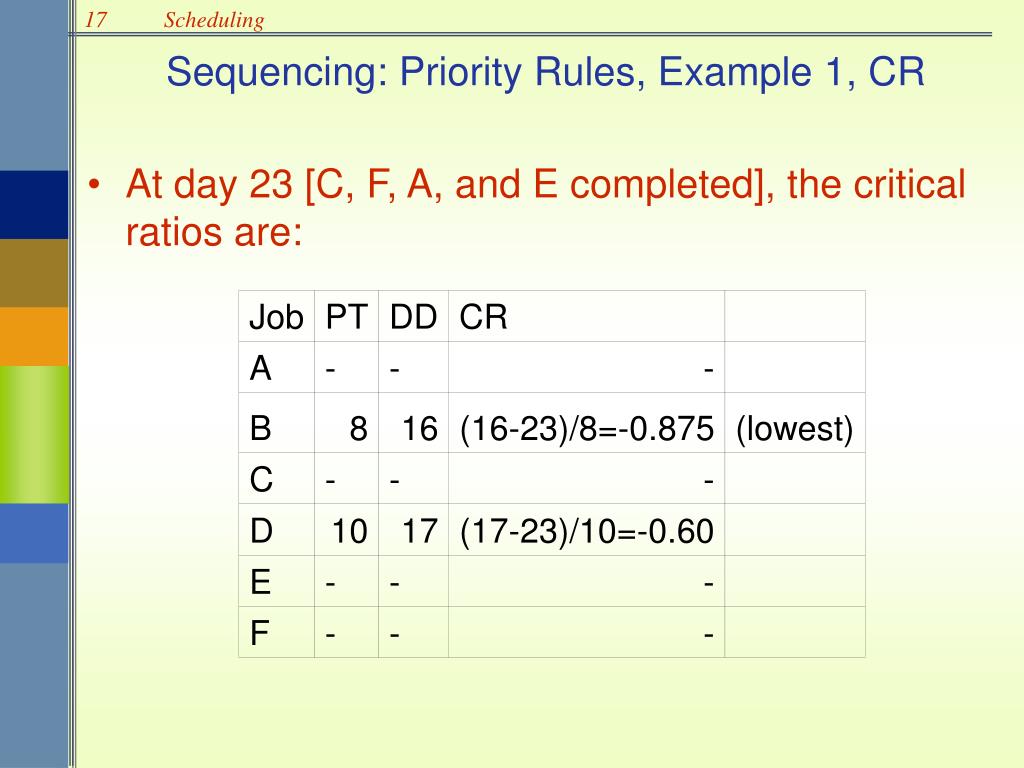1024x768 pixels.
Task: Click the slide number 17
Action: click(95, 20)
